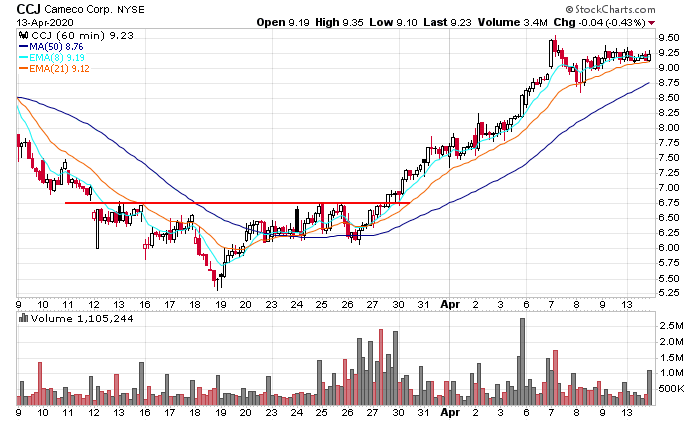Click the 6.00 price axis label
The height and width of the screenshot is (421, 700).
point(669,248)
